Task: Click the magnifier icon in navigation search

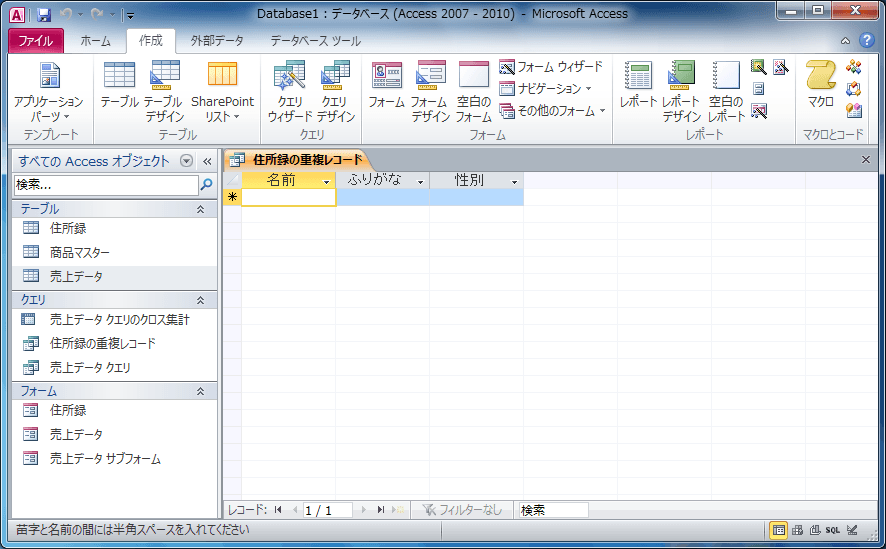Action: 207,184
